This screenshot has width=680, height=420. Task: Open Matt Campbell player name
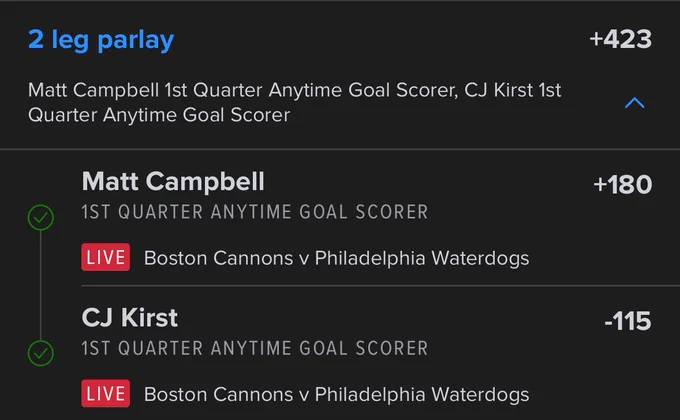click(173, 181)
